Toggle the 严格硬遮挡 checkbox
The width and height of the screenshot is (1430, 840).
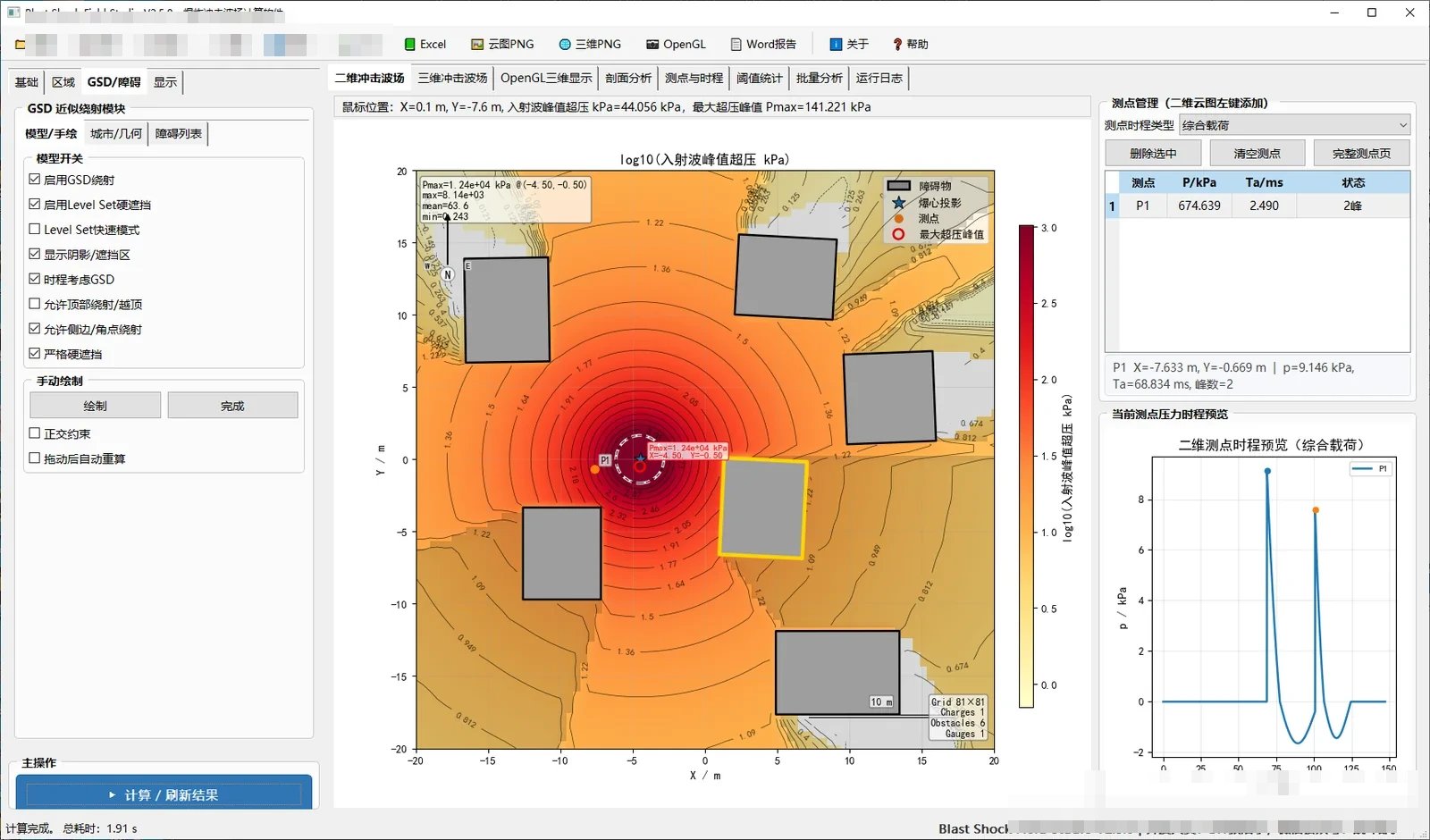pos(35,354)
